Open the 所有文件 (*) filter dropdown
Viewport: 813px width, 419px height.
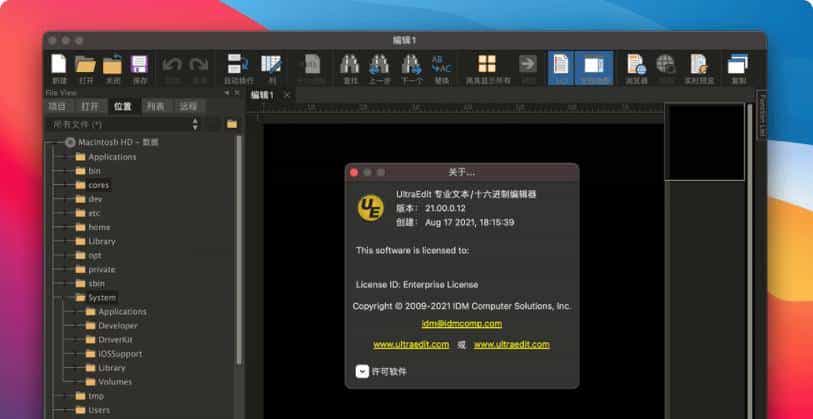123,124
